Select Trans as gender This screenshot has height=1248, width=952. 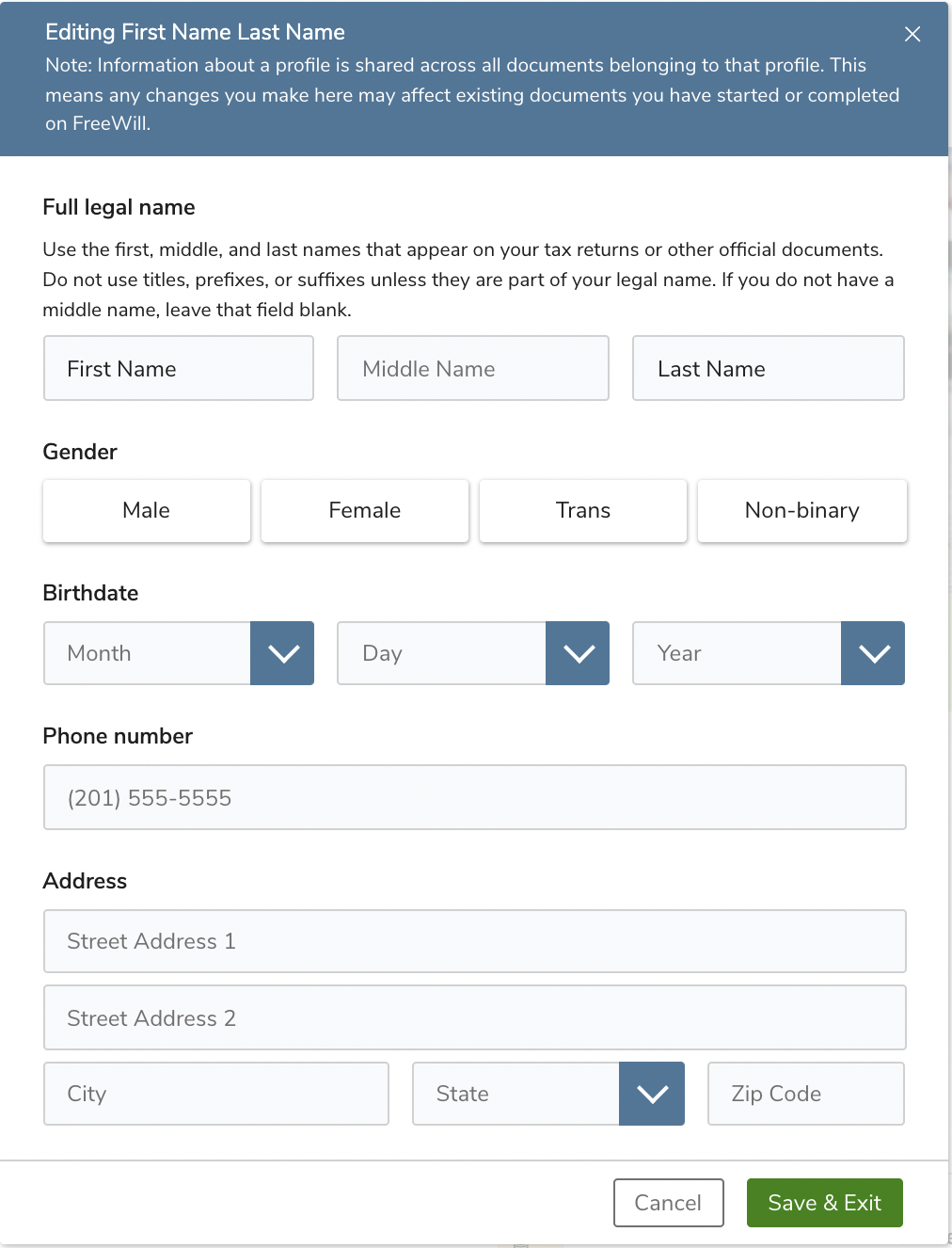pos(582,510)
